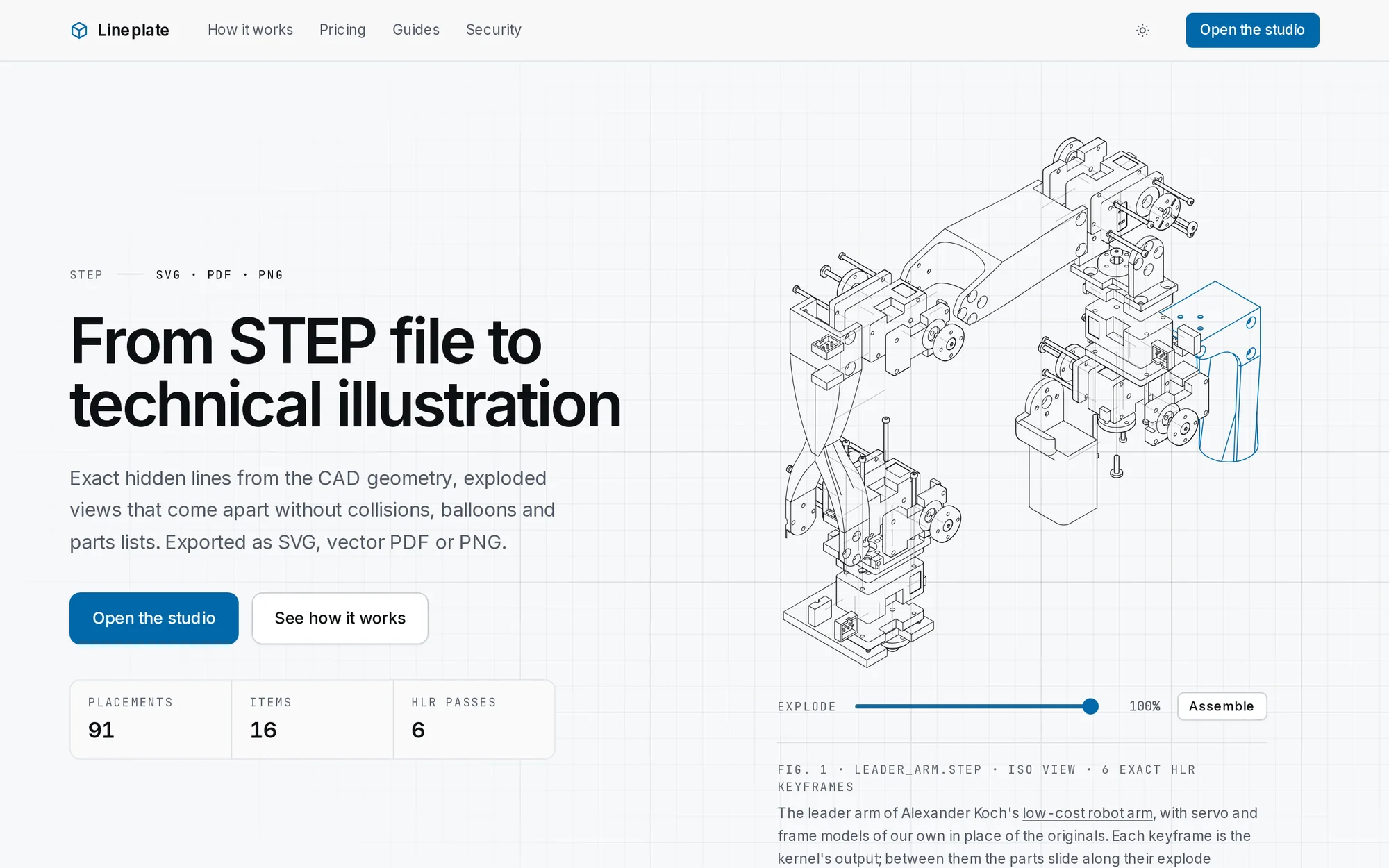Click the PDF format label
This screenshot has width=1389, height=868.
click(219, 274)
